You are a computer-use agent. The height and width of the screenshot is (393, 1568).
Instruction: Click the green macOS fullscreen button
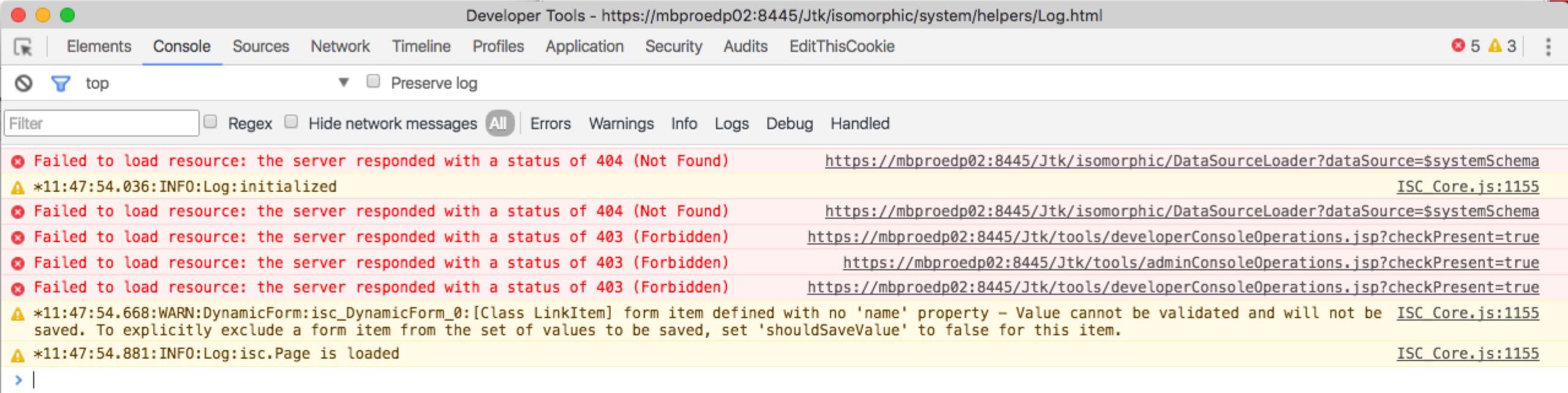pos(67,15)
